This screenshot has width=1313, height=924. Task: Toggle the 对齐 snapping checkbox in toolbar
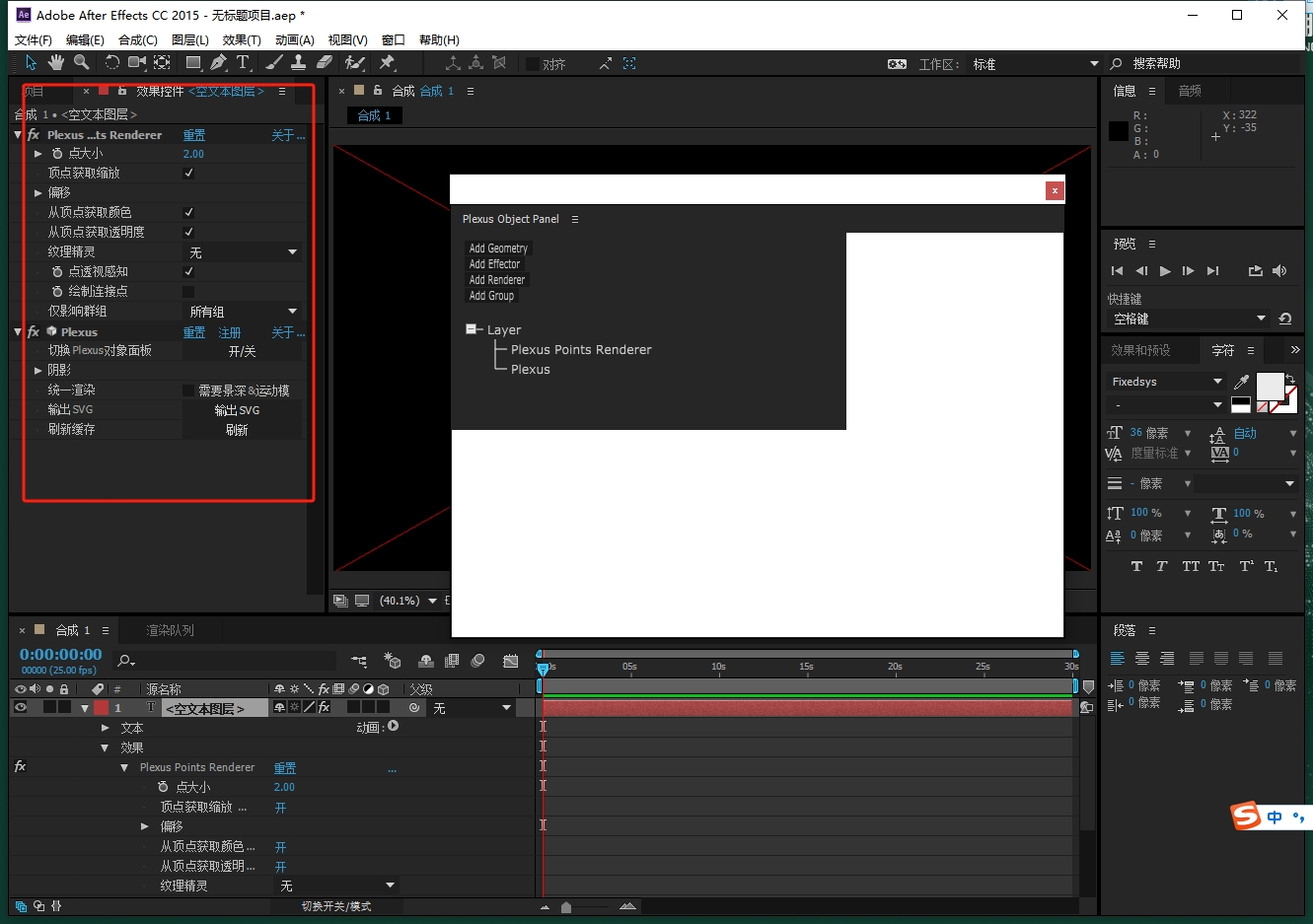point(533,64)
